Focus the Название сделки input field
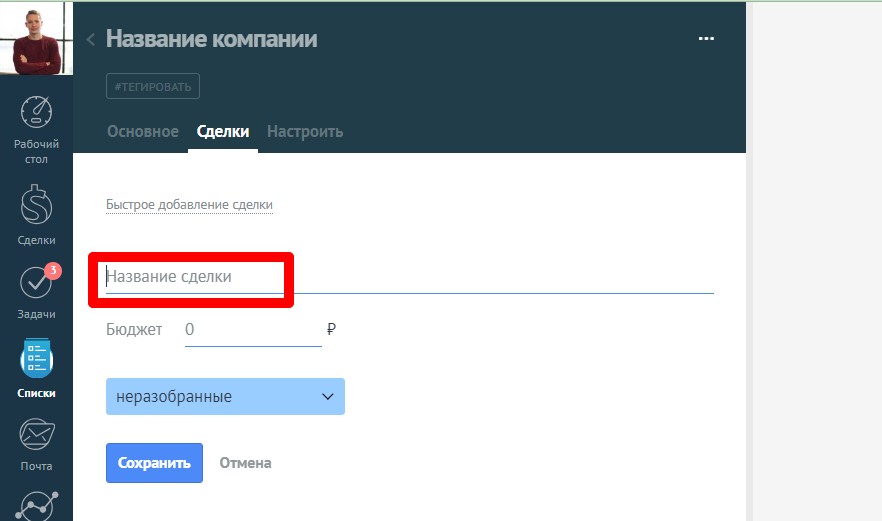This screenshot has width=882, height=521. pyautogui.click(x=410, y=277)
